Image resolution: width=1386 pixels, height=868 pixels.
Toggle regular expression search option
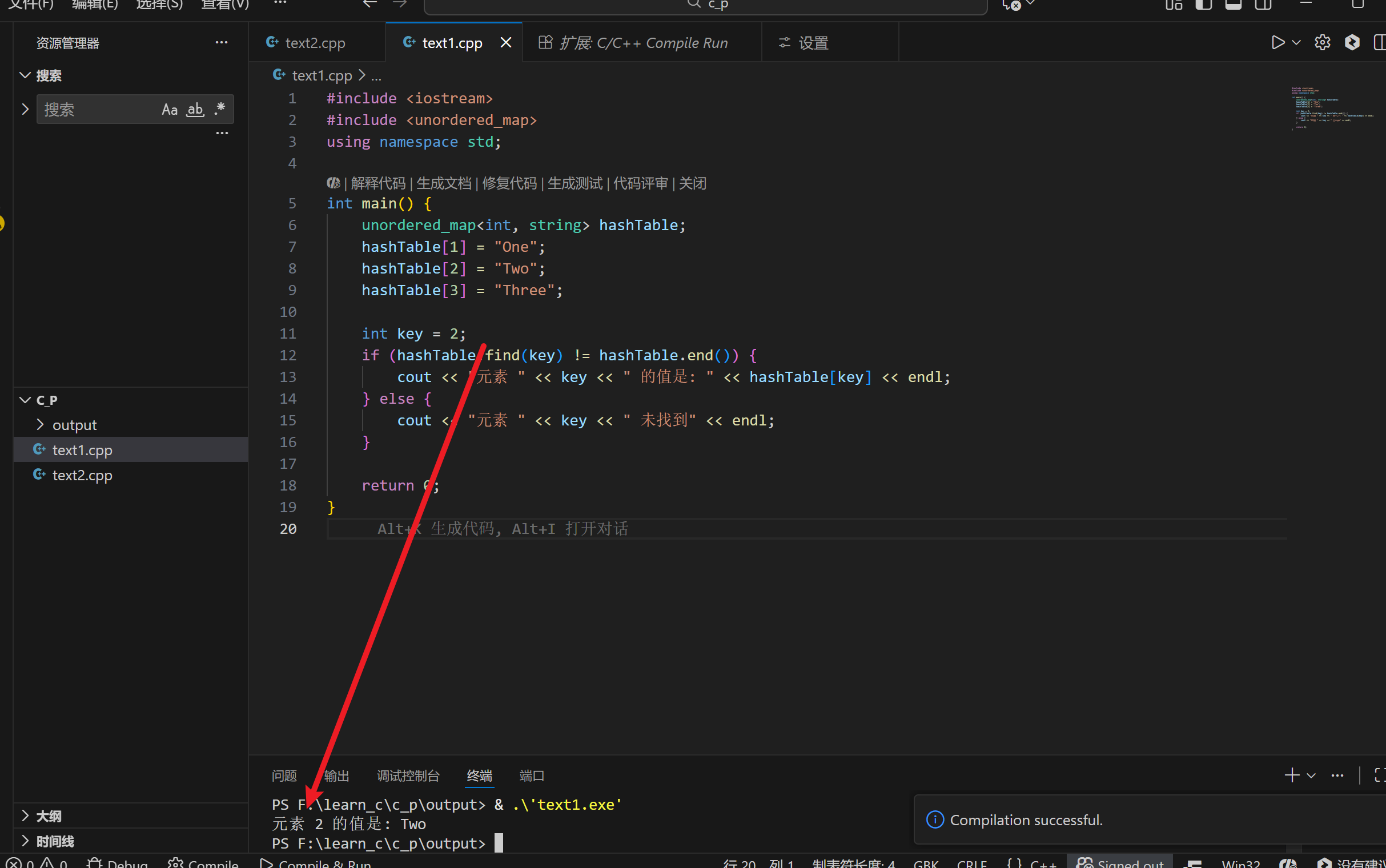pyautogui.click(x=220, y=110)
